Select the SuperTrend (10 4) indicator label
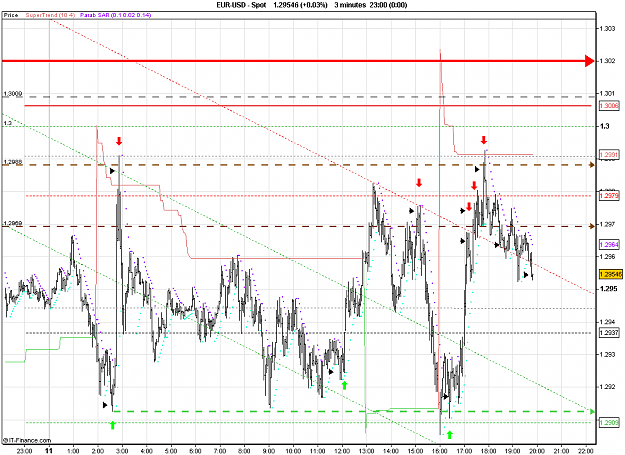This screenshot has width=625, height=455. (50, 15)
